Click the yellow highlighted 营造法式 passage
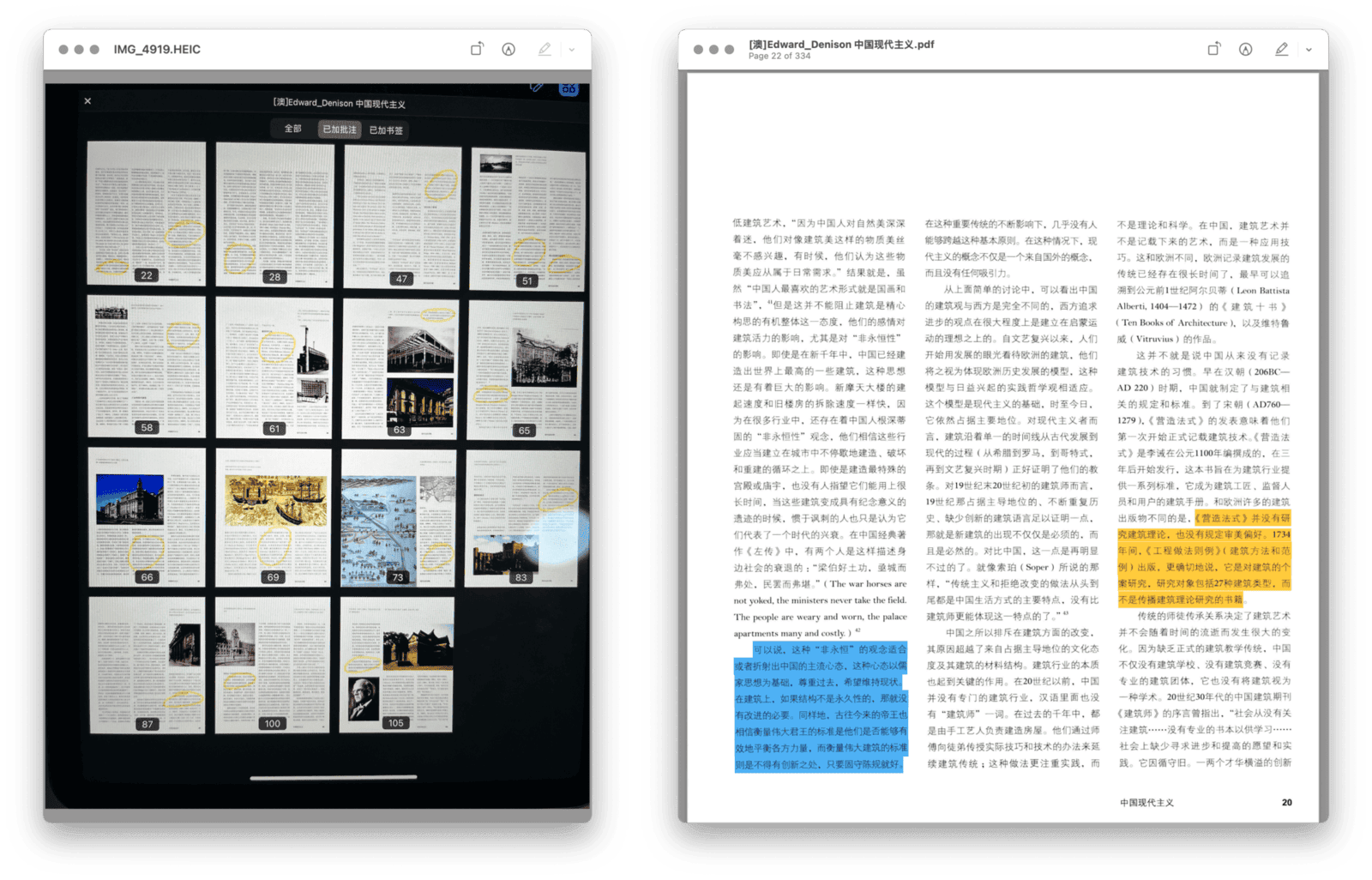 pyautogui.click(x=1203, y=559)
